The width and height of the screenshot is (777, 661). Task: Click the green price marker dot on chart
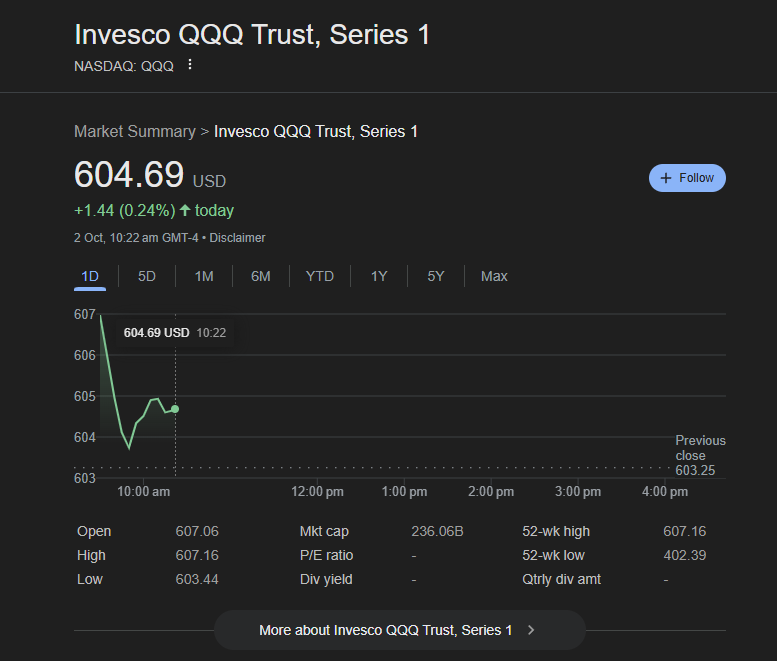(175, 409)
